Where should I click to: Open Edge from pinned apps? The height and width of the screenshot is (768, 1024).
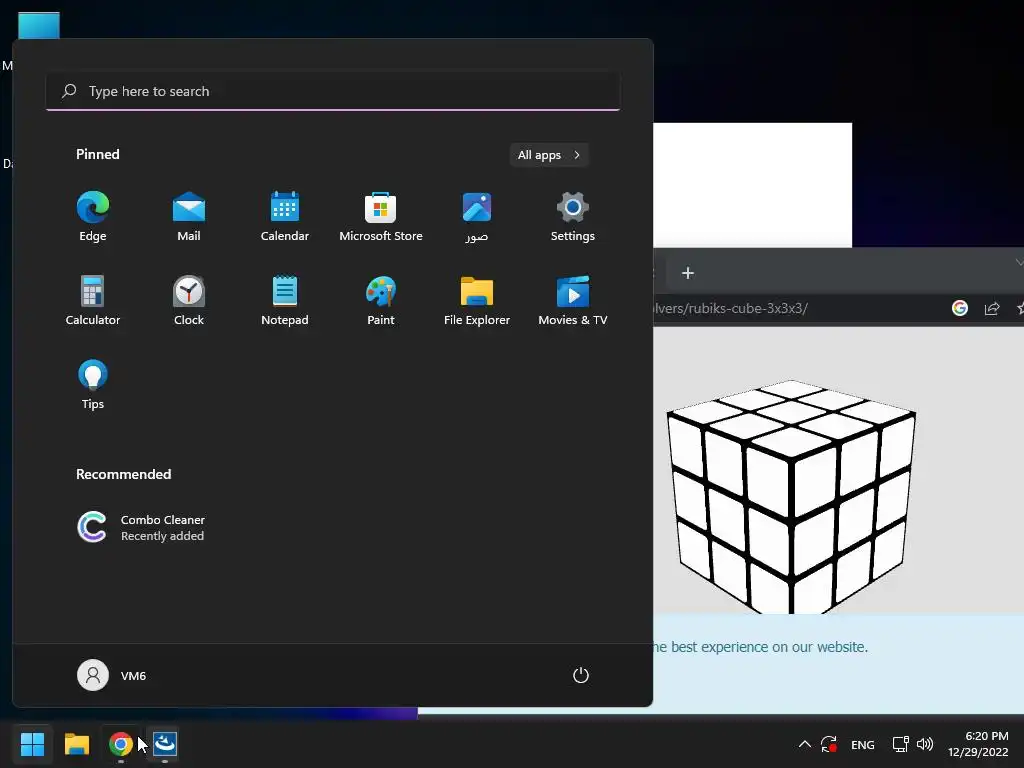click(x=93, y=217)
